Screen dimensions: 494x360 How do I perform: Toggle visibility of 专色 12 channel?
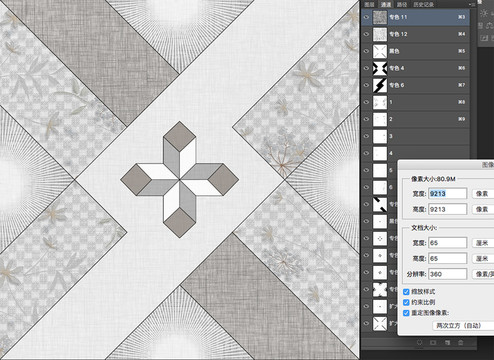[367, 34]
